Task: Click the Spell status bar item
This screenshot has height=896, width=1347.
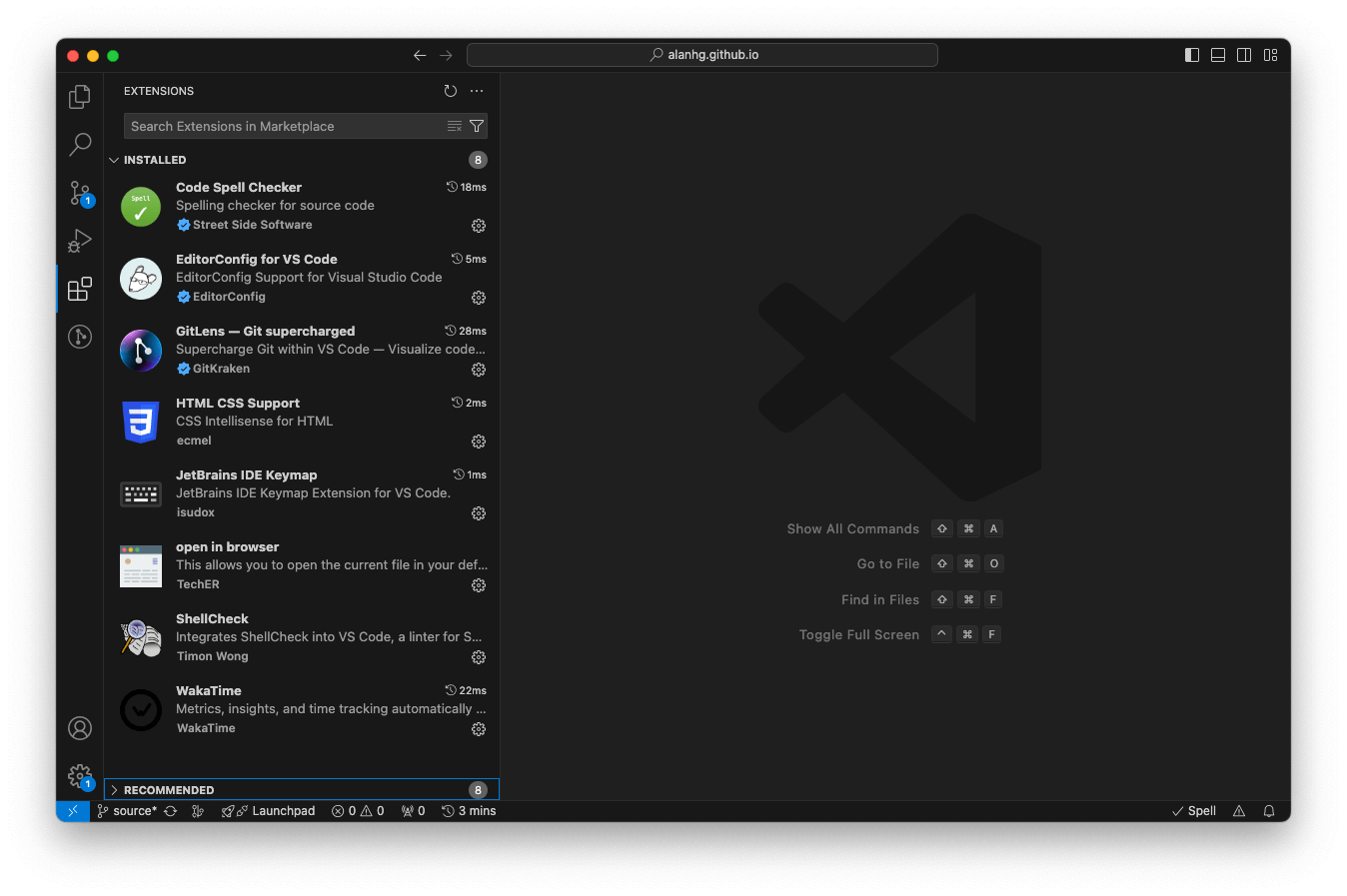Action: [x=1194, y=811]
